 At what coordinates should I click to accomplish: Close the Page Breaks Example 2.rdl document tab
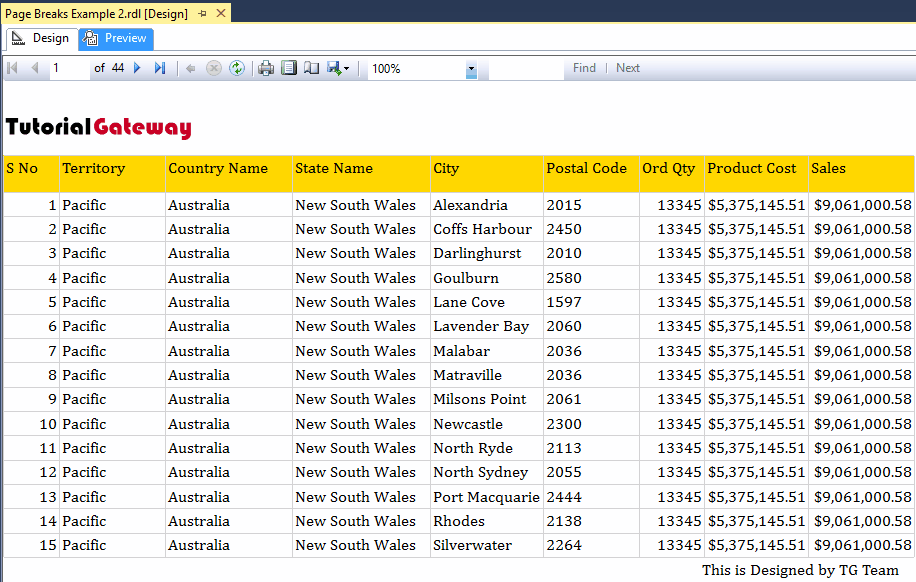(x=221, y=14)
